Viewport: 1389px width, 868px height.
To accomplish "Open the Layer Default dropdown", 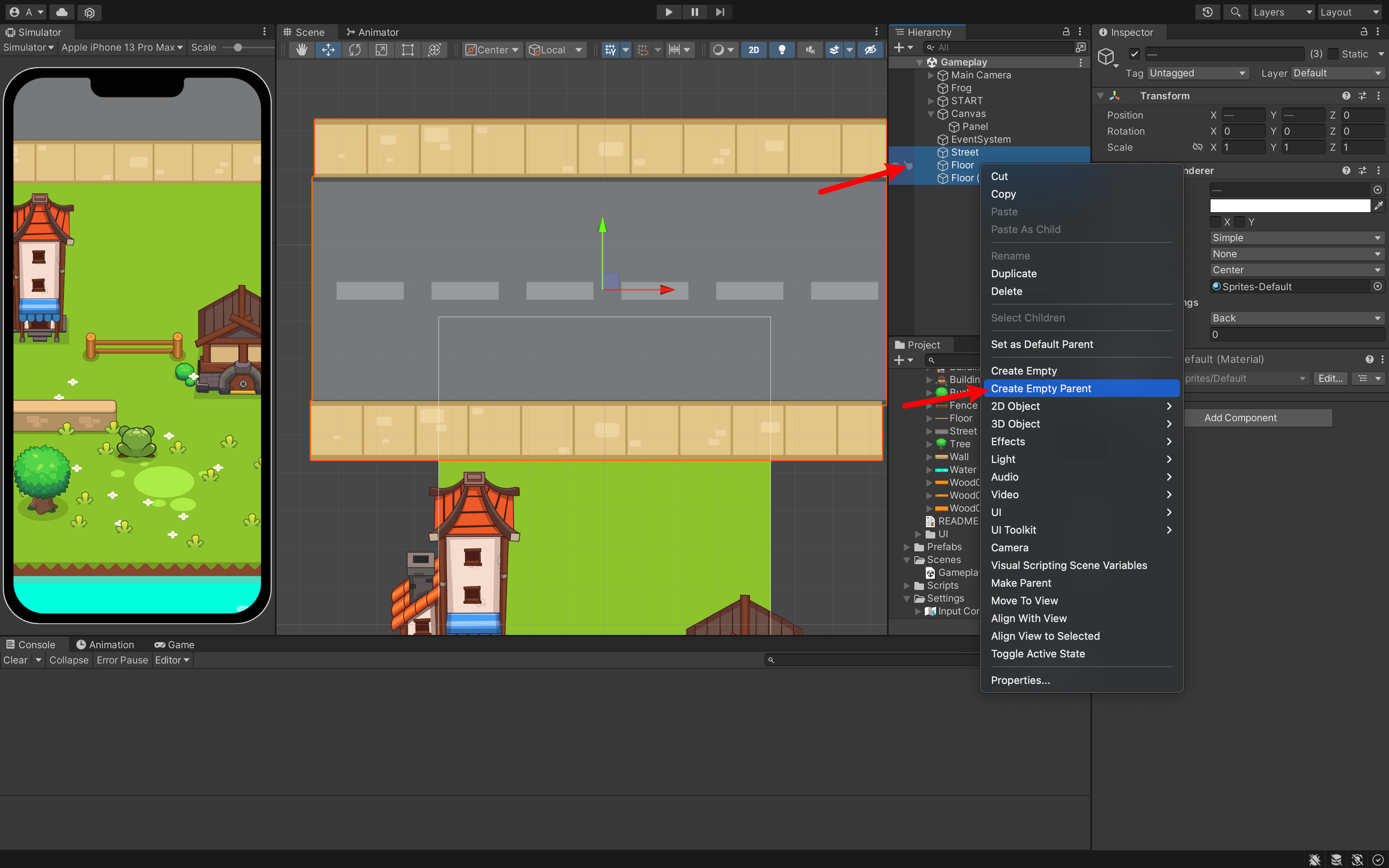I will (x=1337, y=73).
